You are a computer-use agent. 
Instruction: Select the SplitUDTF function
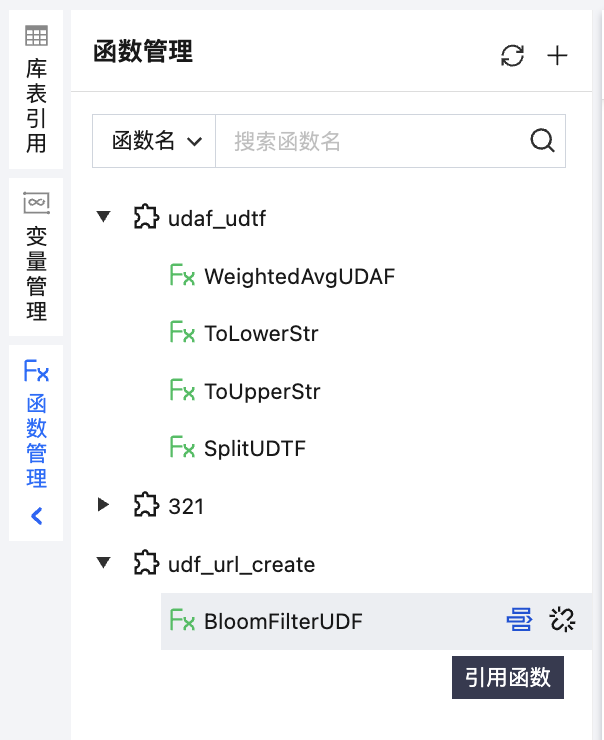(x=255, y=448)
